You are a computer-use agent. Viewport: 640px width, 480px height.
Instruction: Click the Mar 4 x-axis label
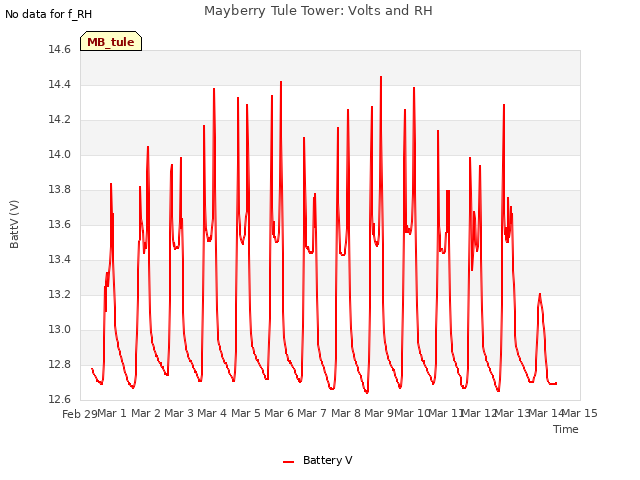click(x=212, y=413)
